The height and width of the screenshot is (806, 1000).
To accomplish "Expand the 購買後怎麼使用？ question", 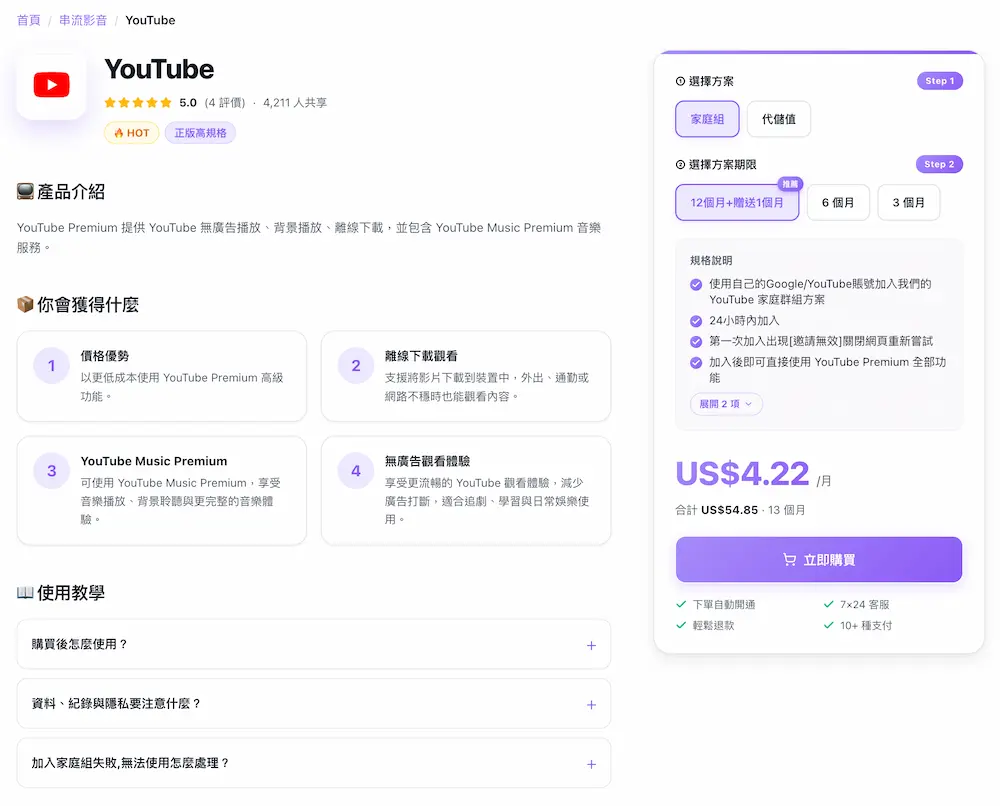I will coord(314,644).
